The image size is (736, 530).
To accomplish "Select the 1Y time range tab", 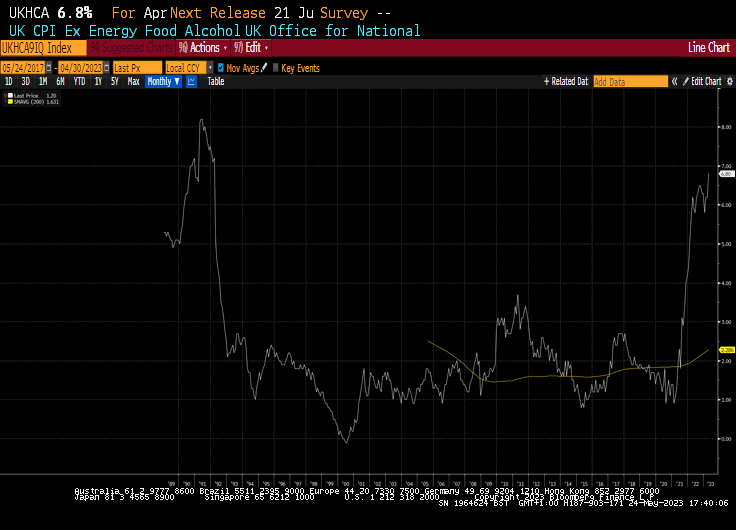I will [98, 82].
